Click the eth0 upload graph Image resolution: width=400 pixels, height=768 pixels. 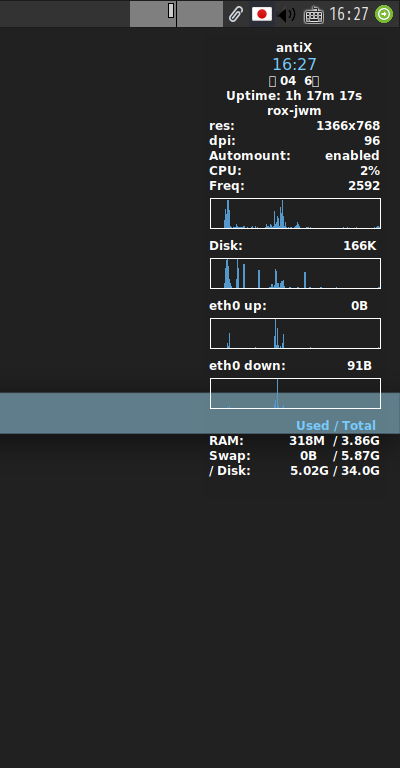[x=295, y=334]
